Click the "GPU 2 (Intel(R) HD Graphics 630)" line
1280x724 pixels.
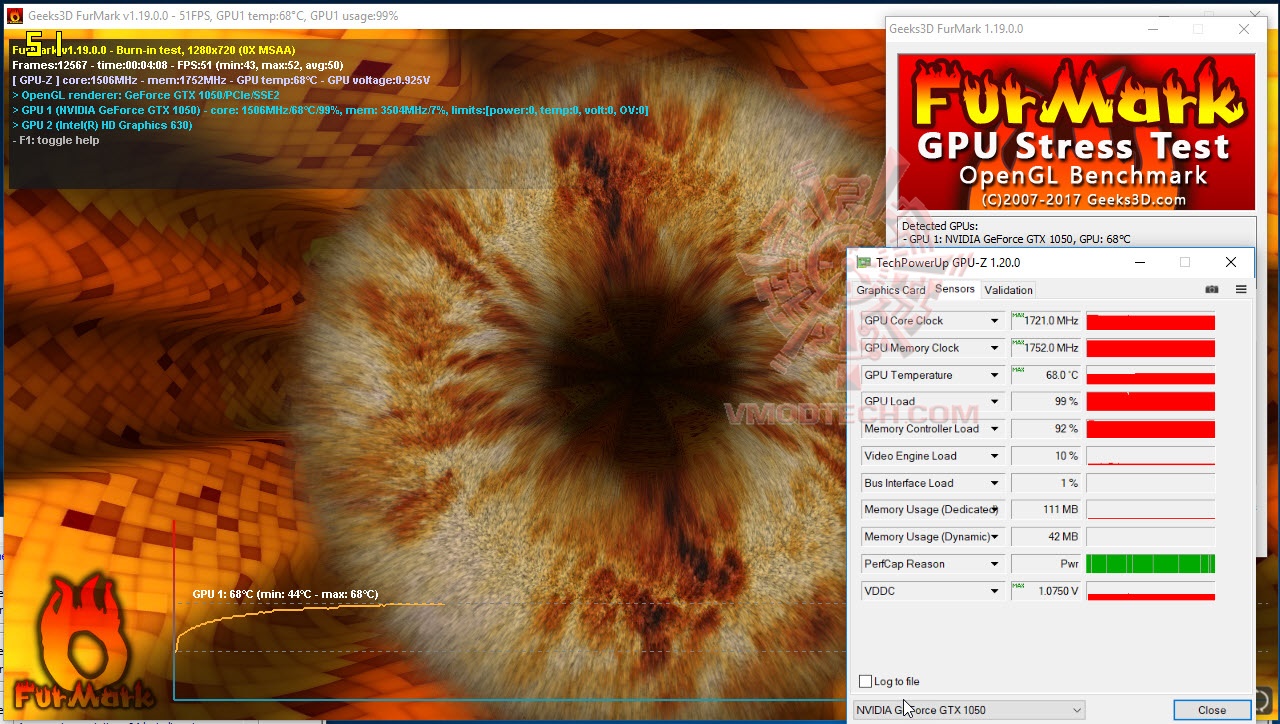click(x=102, y=126)
